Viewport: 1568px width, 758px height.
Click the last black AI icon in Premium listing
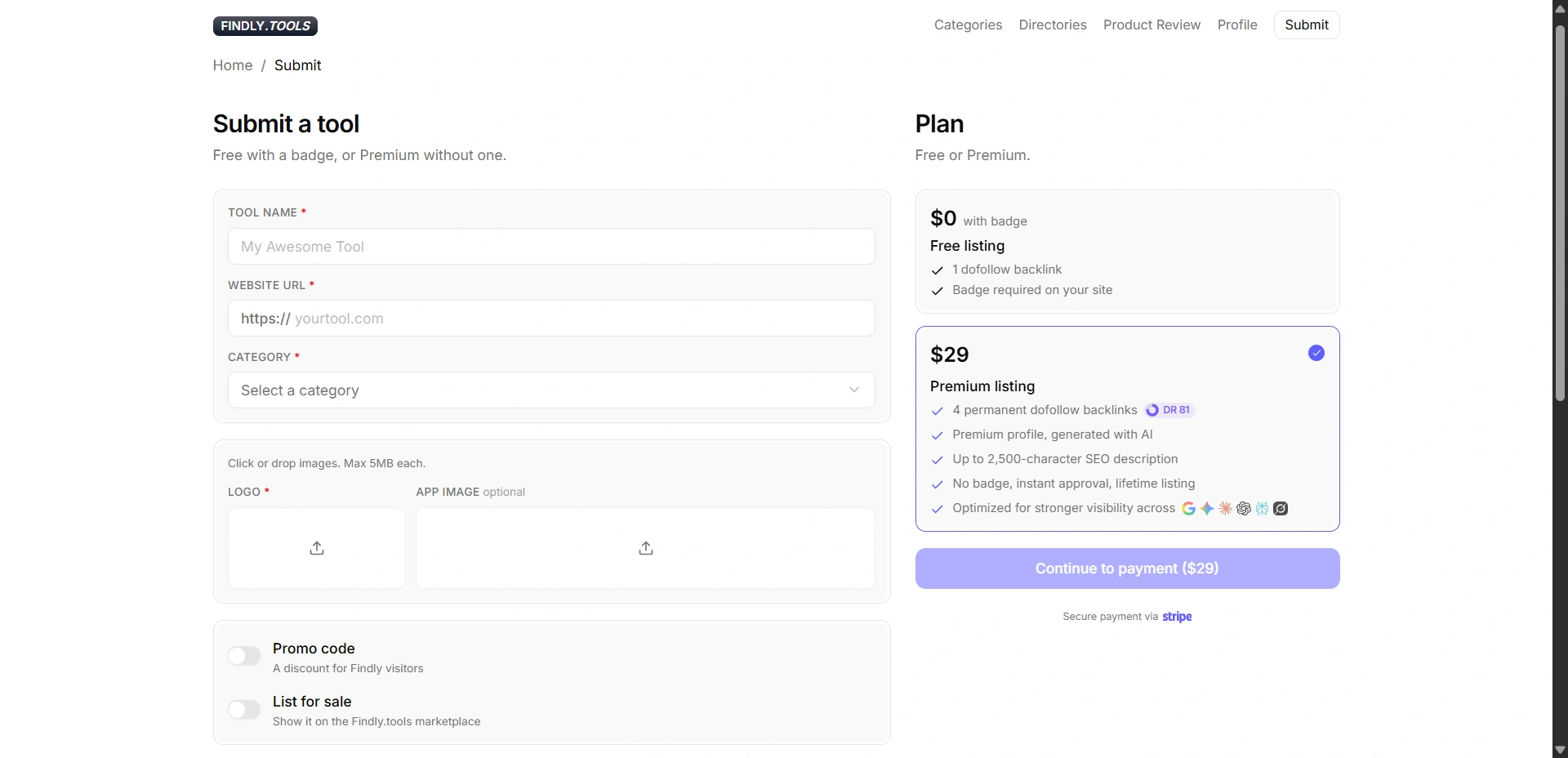coord(1281,509)
